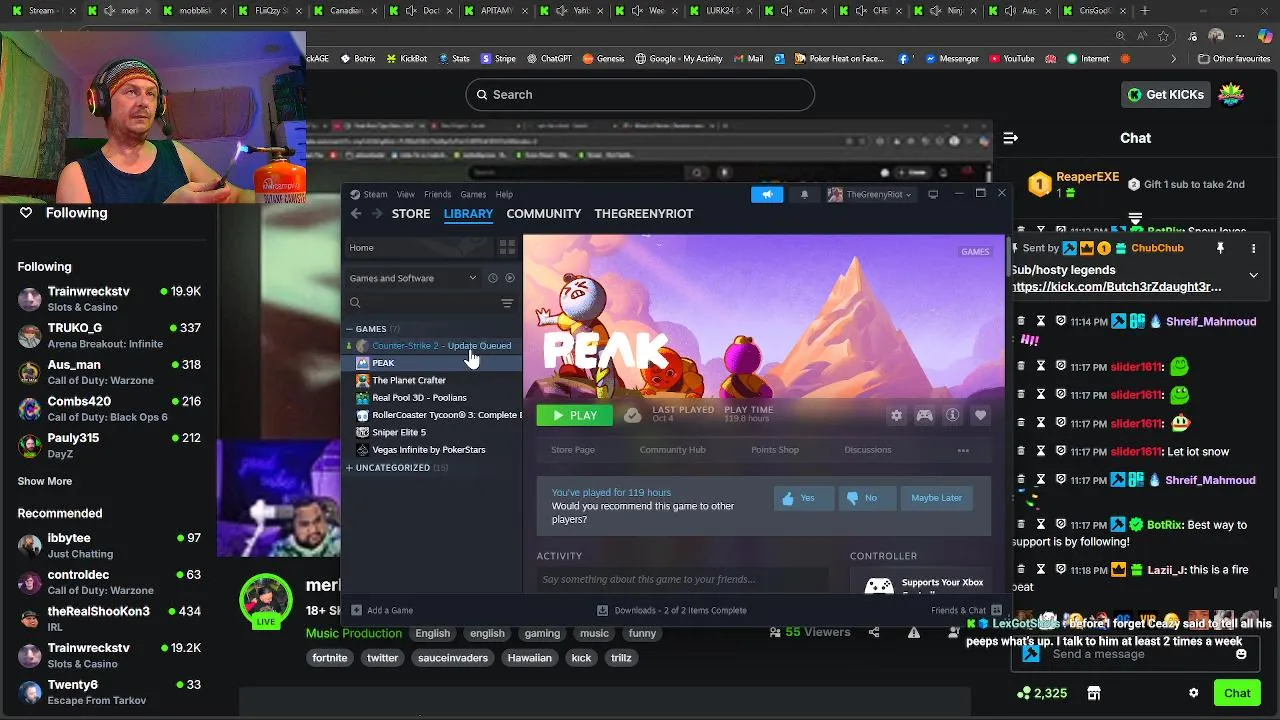Open the Games menu in Steam
The width and height of the screenshot is (1280, 720).
(x=473, y=194)
